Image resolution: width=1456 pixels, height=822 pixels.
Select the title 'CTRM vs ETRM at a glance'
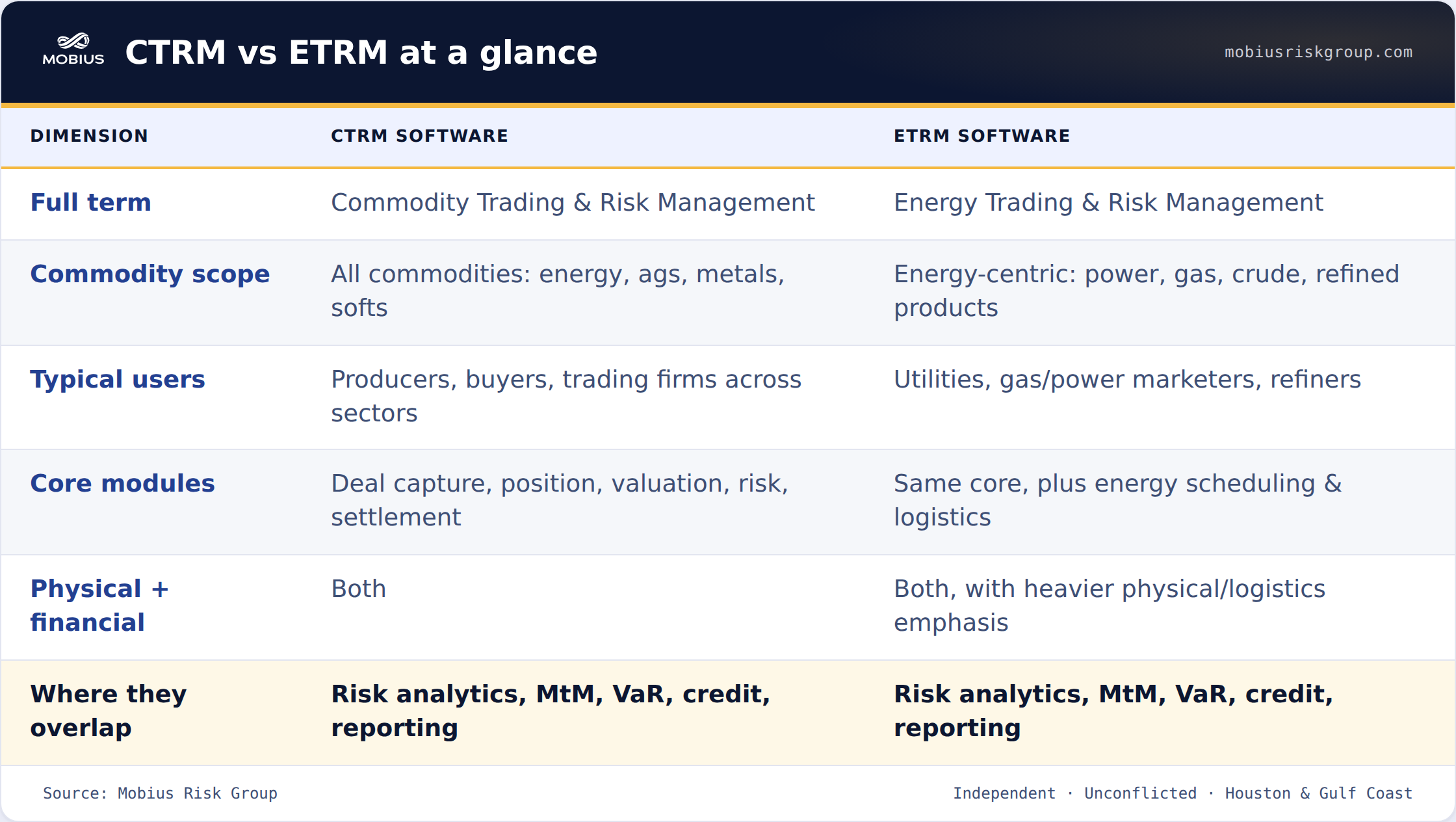361,52
